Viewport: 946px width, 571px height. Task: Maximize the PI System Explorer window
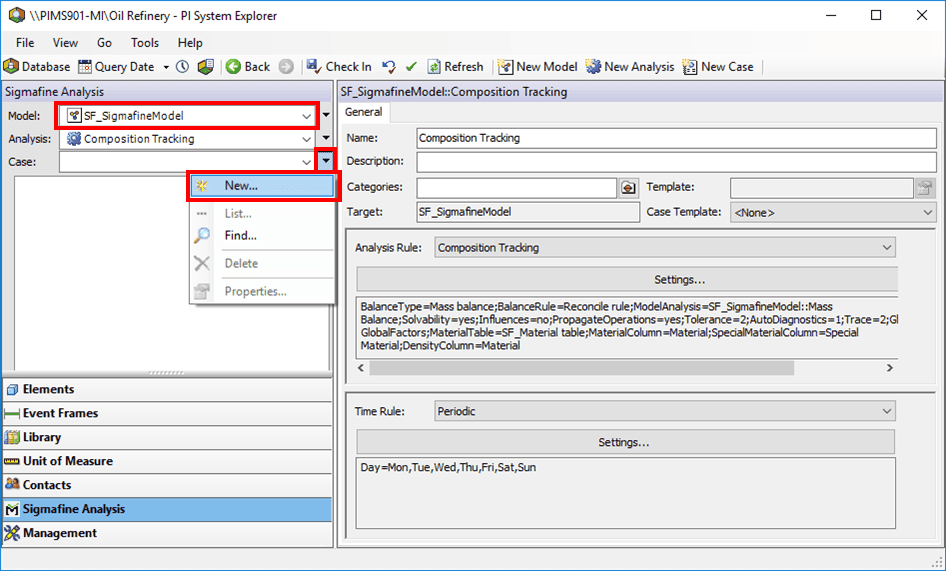[x=876, y=16]
